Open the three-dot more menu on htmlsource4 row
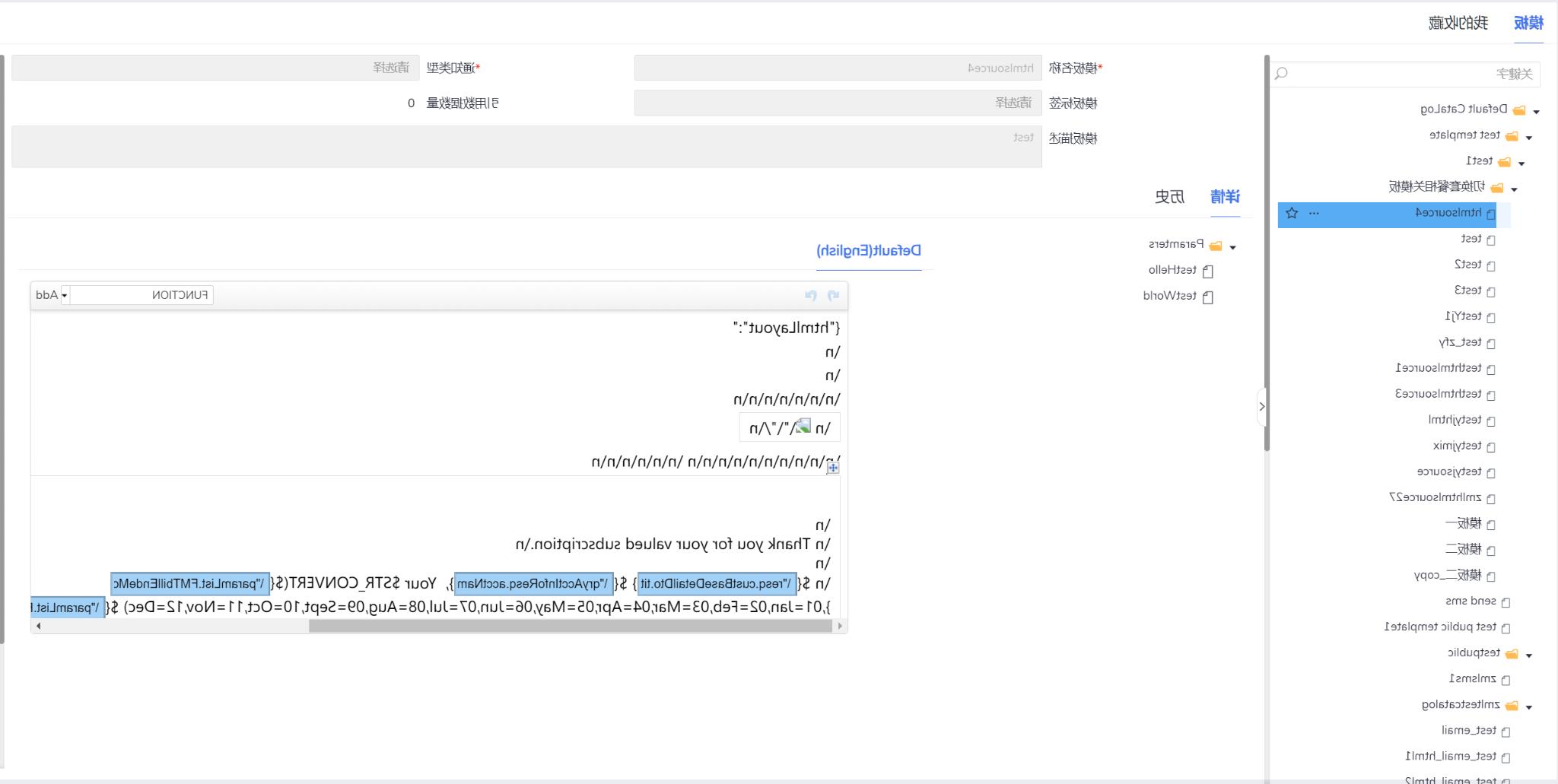Screen dimensions: 1558x784 [x=1314, y=214]
